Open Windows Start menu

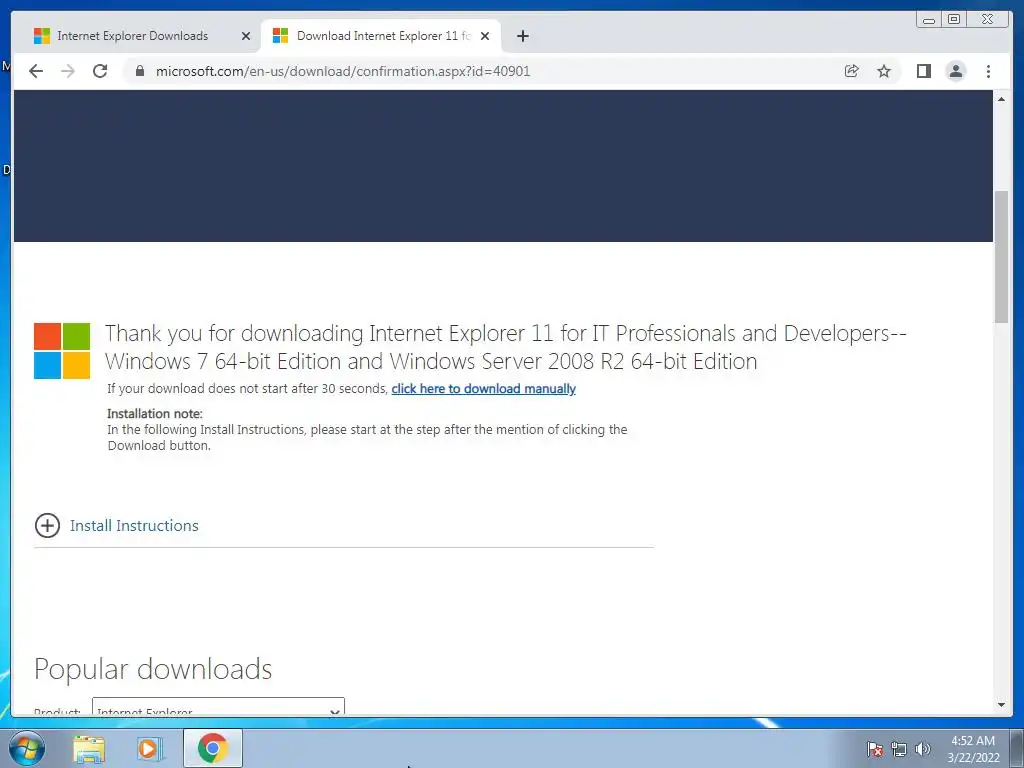(26, 748)
